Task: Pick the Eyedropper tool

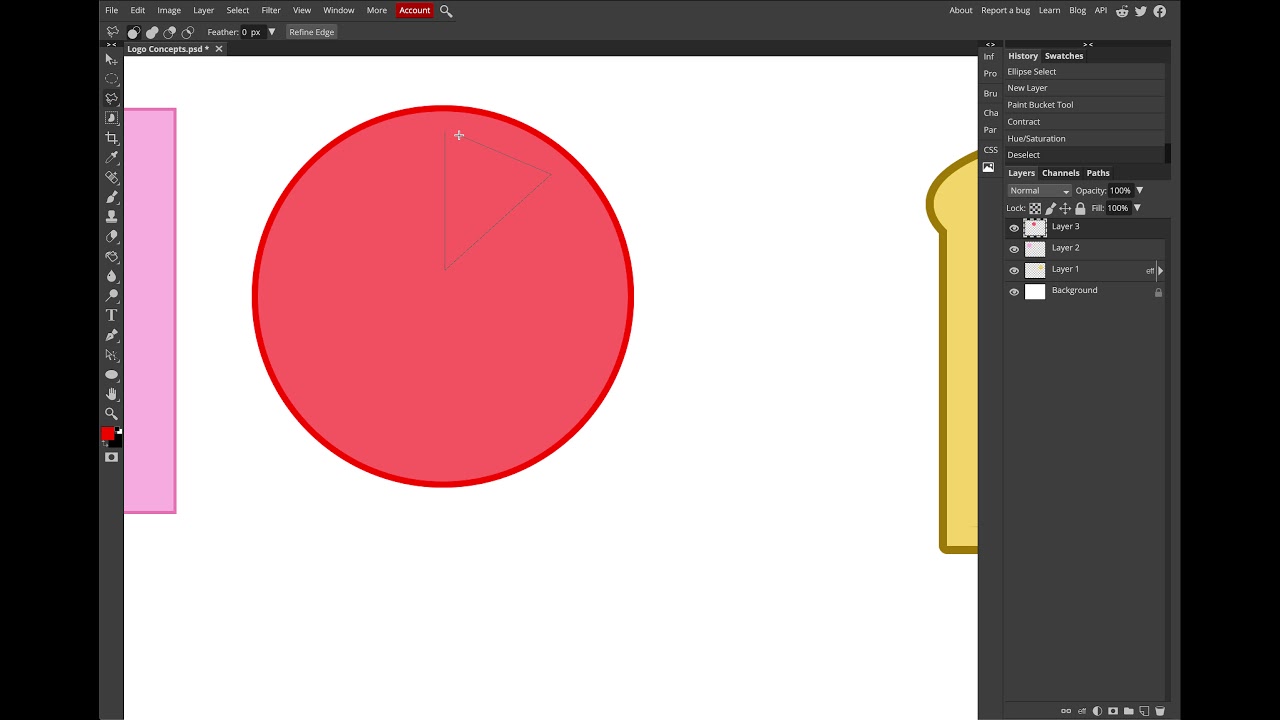Action: 111,158
